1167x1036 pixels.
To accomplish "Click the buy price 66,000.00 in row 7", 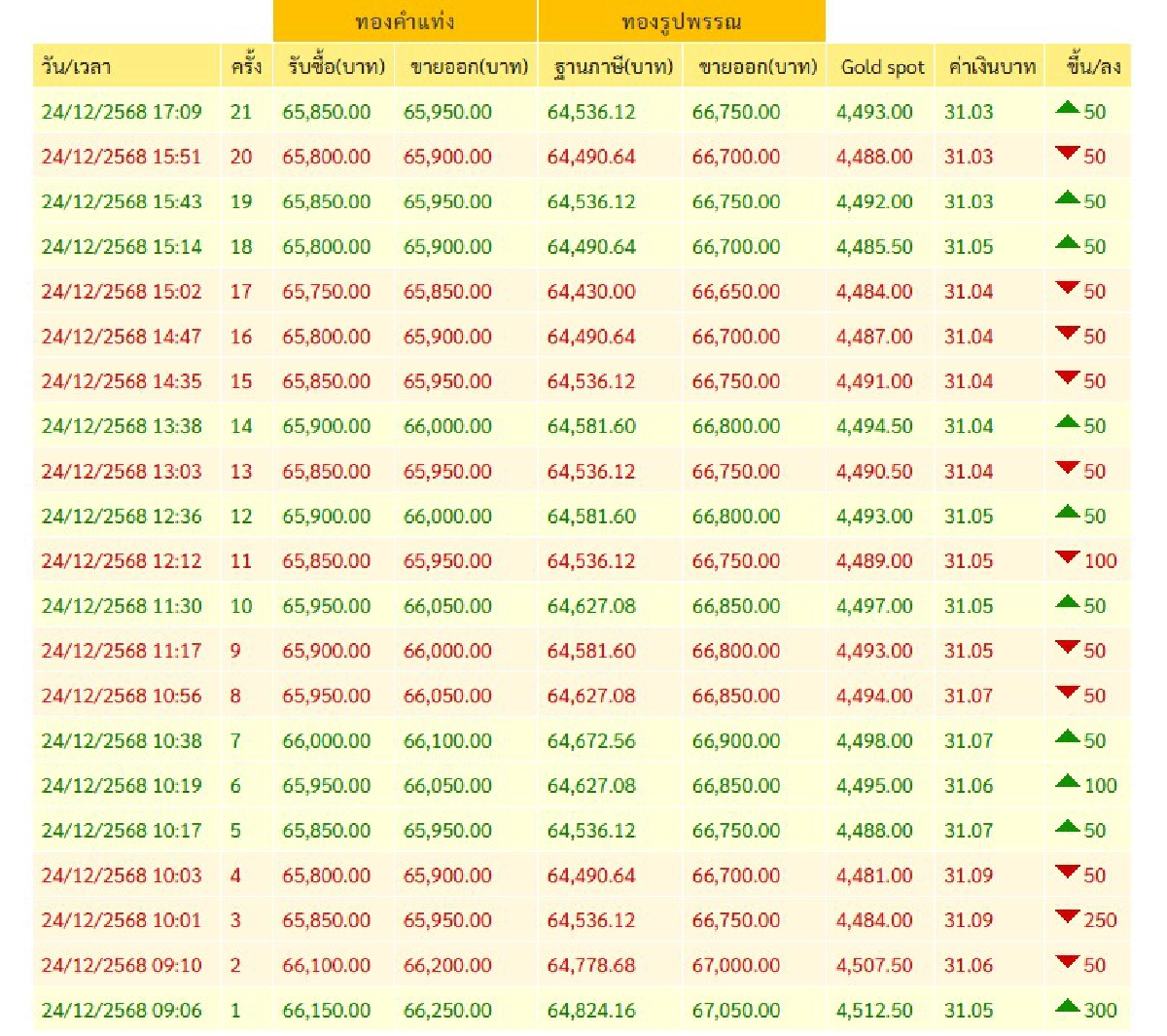I will coord(327,741).
